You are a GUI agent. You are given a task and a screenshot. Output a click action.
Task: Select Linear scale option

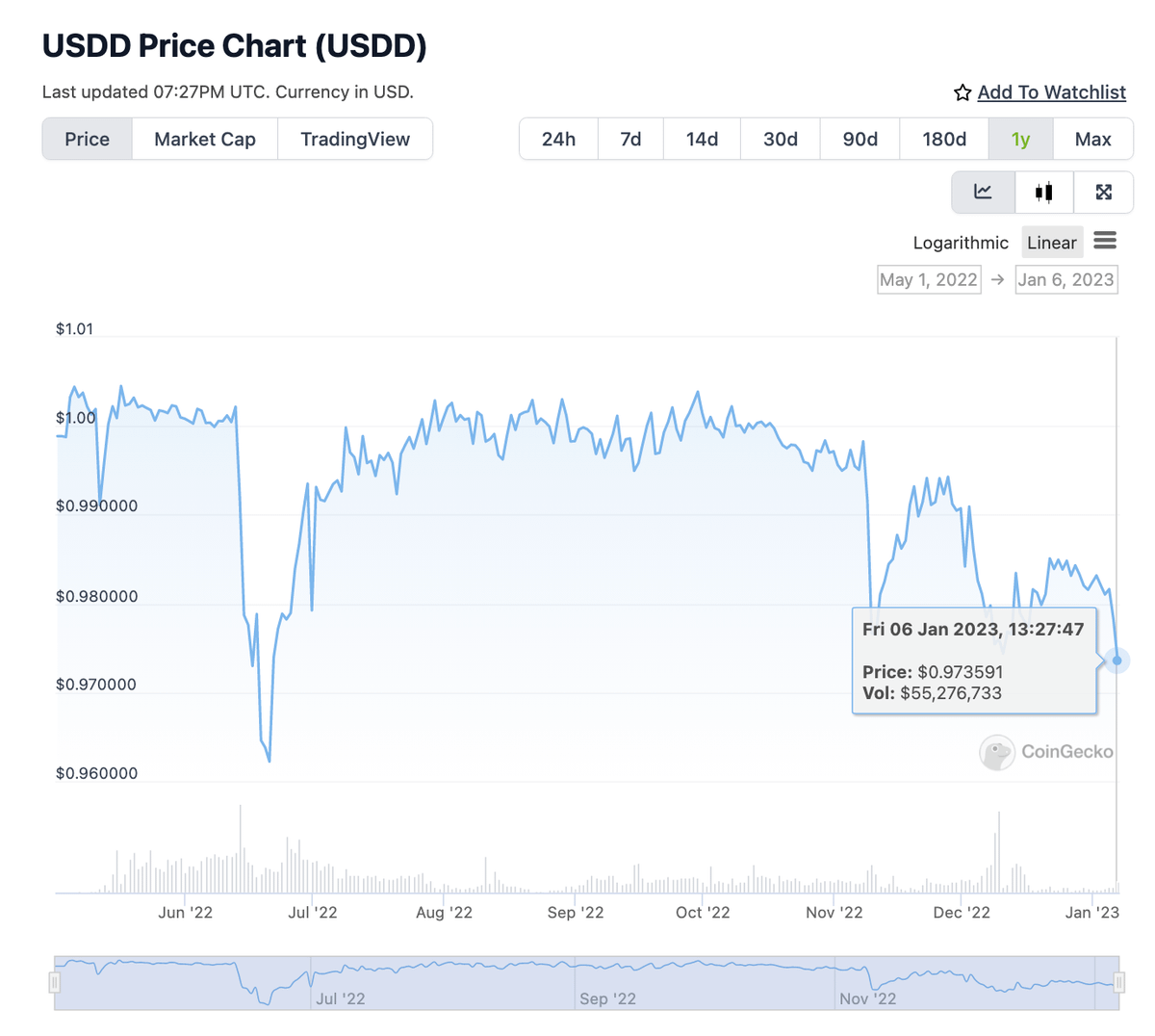1051,243
